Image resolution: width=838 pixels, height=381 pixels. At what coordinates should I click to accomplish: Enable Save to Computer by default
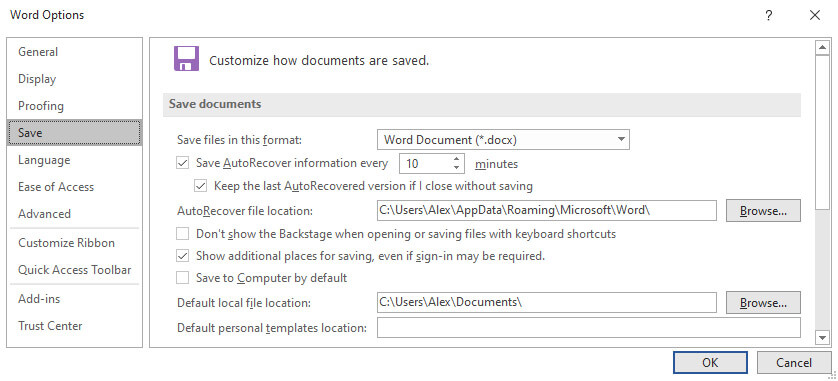tap(183, 278)
